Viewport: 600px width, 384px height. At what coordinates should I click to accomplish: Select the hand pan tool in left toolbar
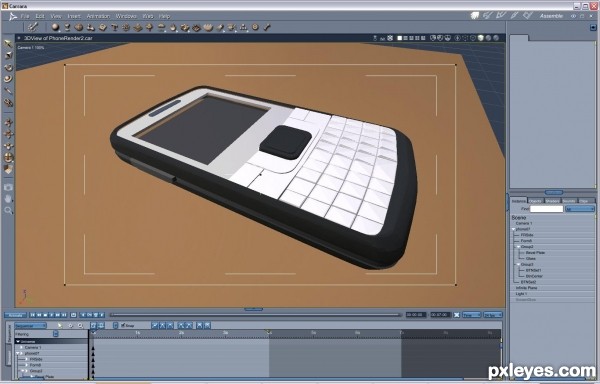8,199
